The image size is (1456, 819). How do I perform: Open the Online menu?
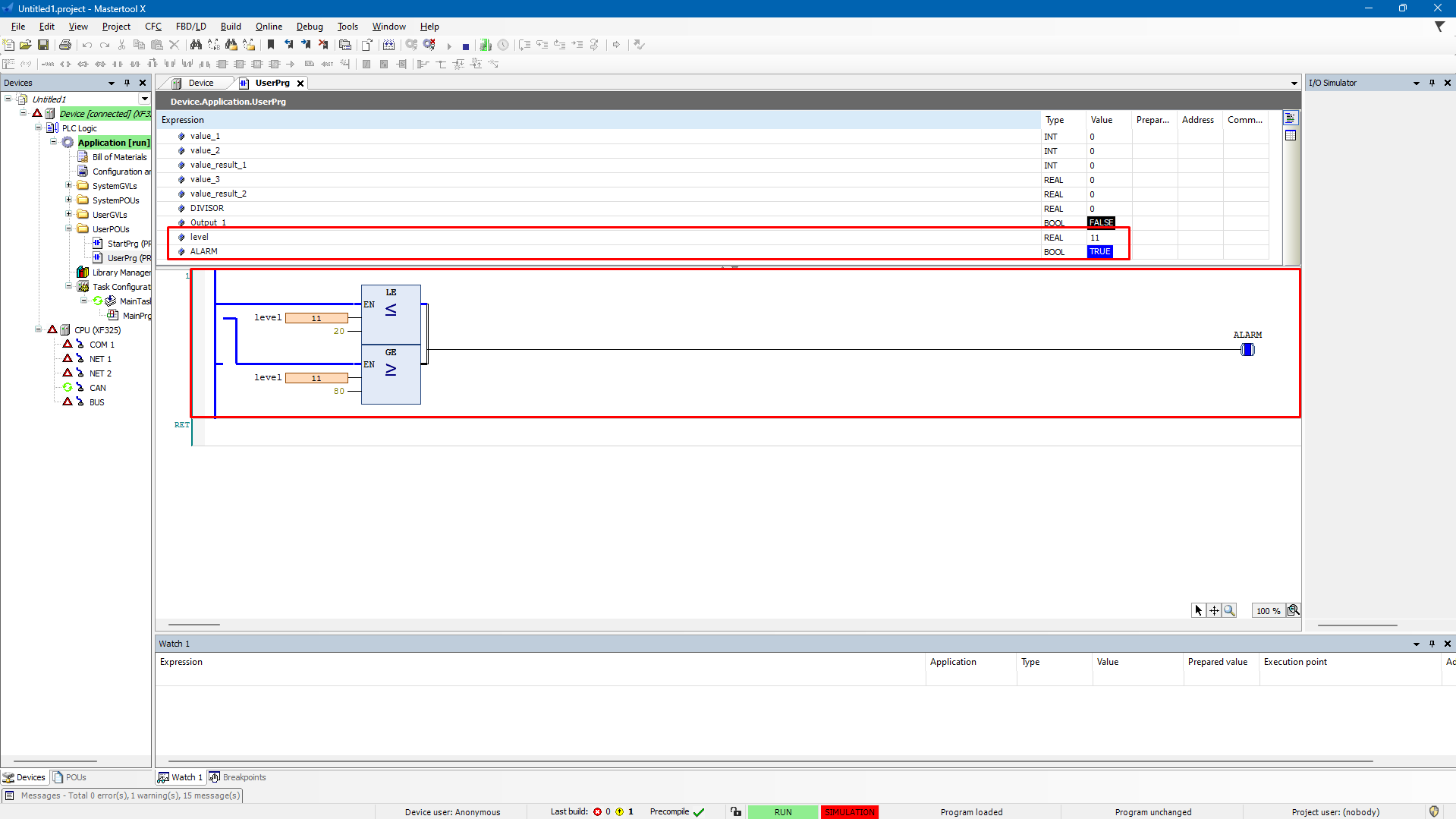269,27
